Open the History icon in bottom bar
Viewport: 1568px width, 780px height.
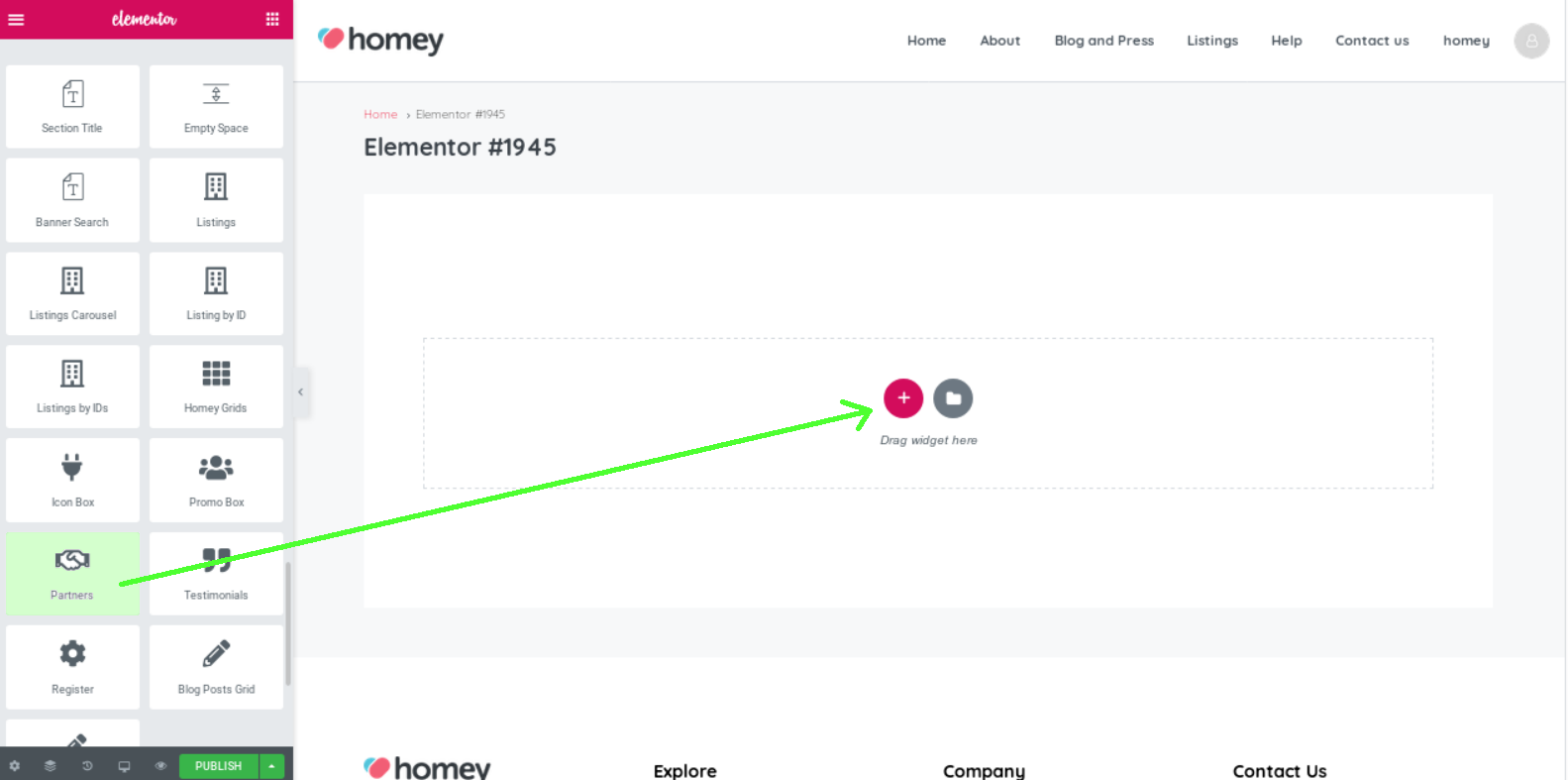click(x=87, y=766)
